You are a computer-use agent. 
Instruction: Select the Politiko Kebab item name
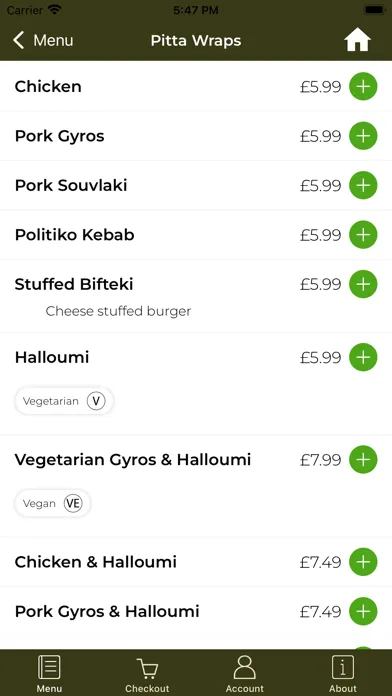click(75, 235)
